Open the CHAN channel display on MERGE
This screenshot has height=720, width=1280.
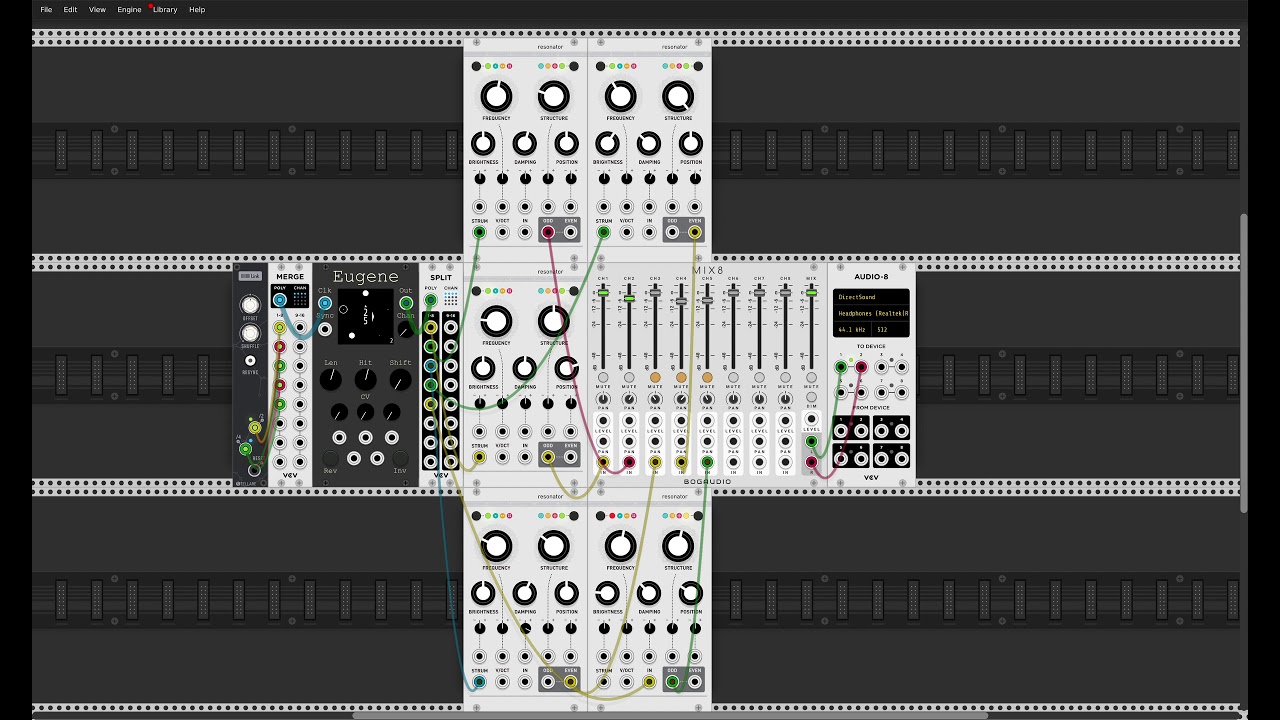(x=300, y=299)
